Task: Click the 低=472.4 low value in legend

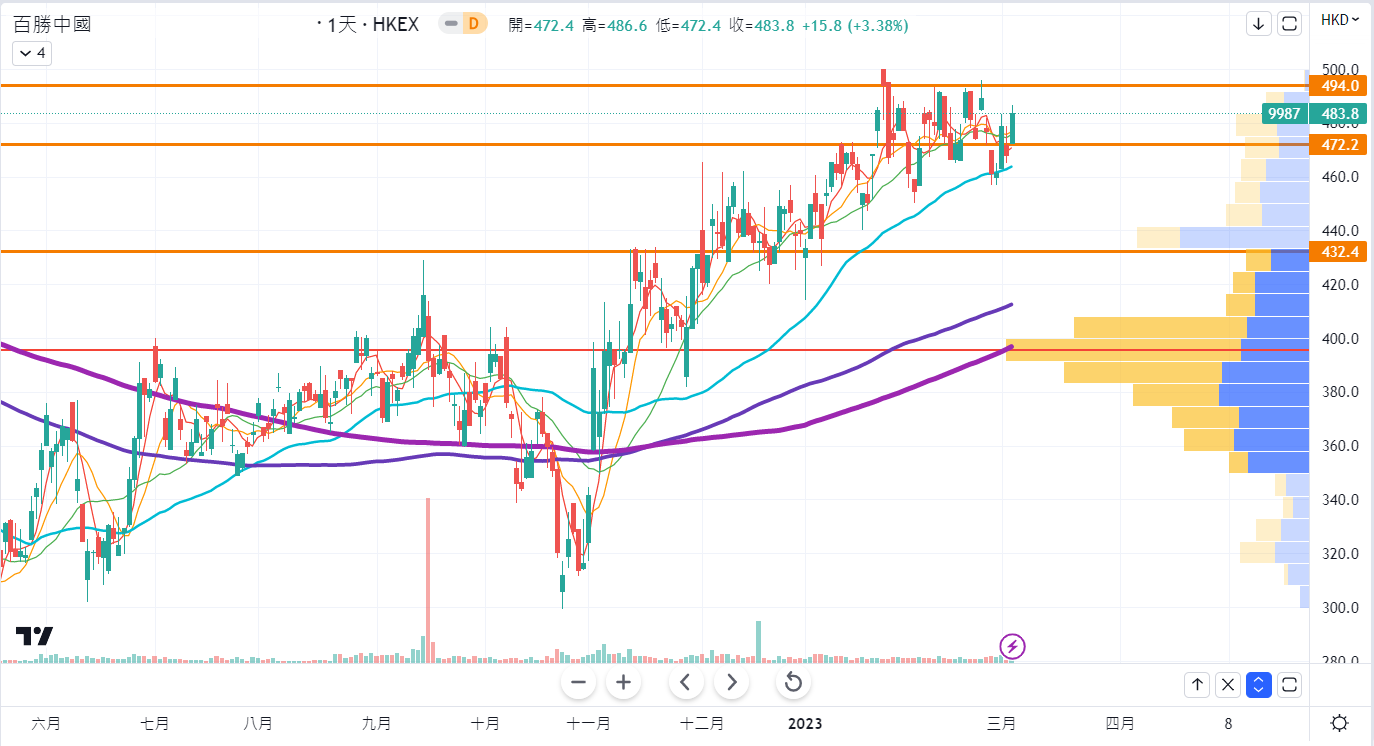Action: (x=689, y=25)
